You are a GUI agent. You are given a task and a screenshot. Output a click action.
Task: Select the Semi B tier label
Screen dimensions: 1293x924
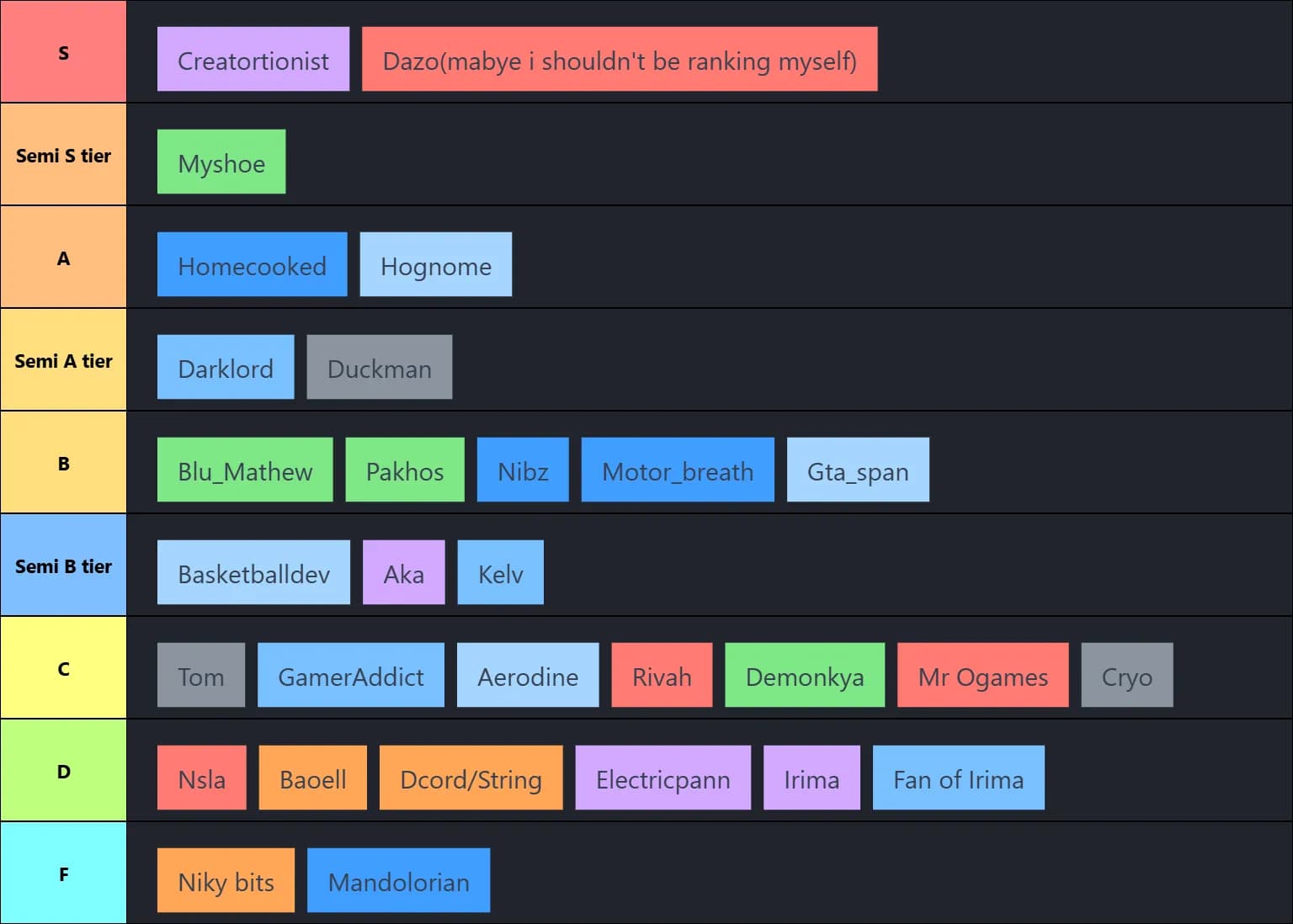[63, 566]
